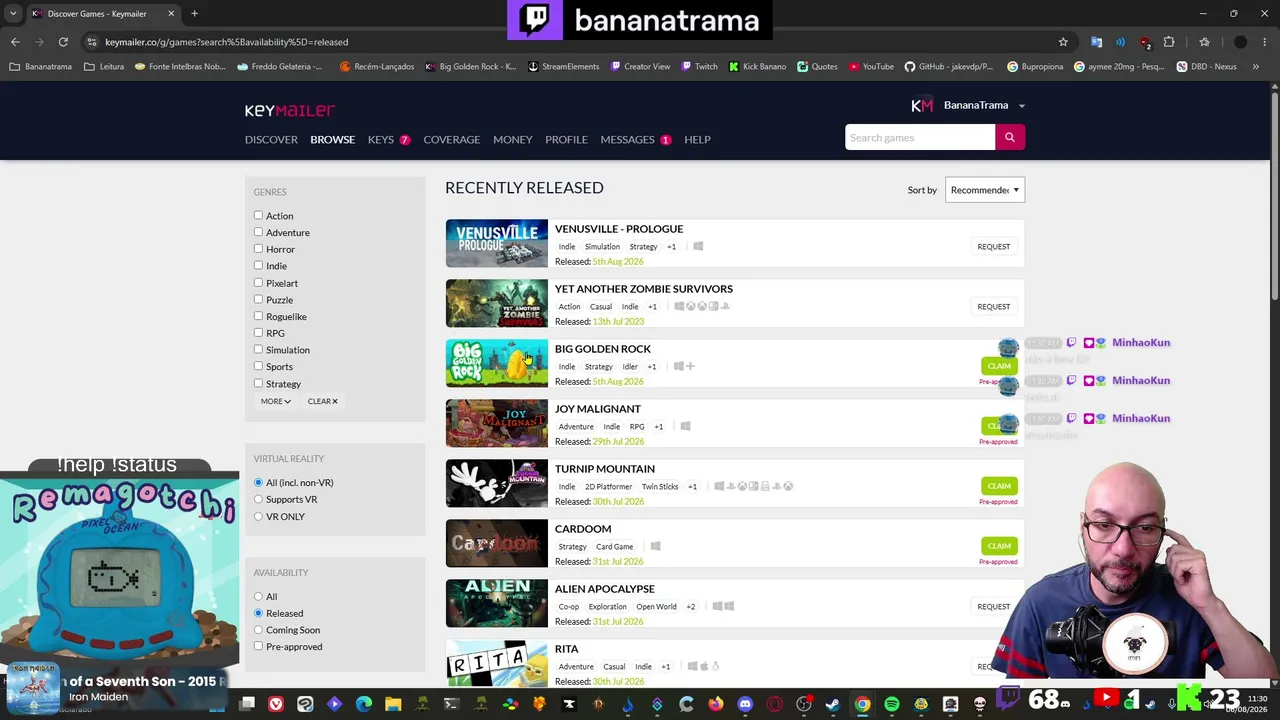Image resolution: width=1280 pixels, height=720 pixels.
Task: Reload the page with the refresh icon
Action: pos(63,42)
